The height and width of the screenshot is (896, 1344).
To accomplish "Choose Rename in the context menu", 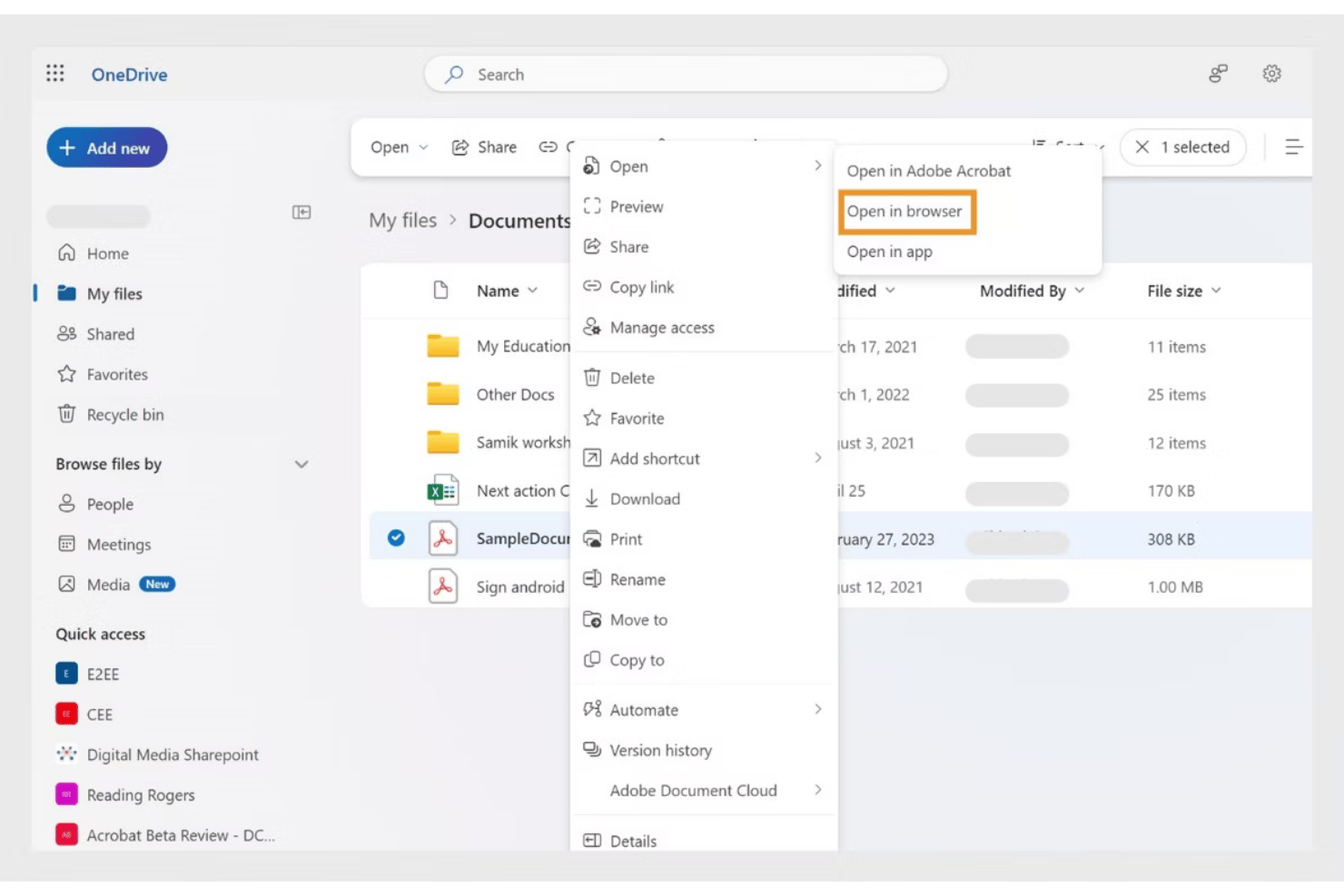I will pyautogui.click(x=702, y=579).
